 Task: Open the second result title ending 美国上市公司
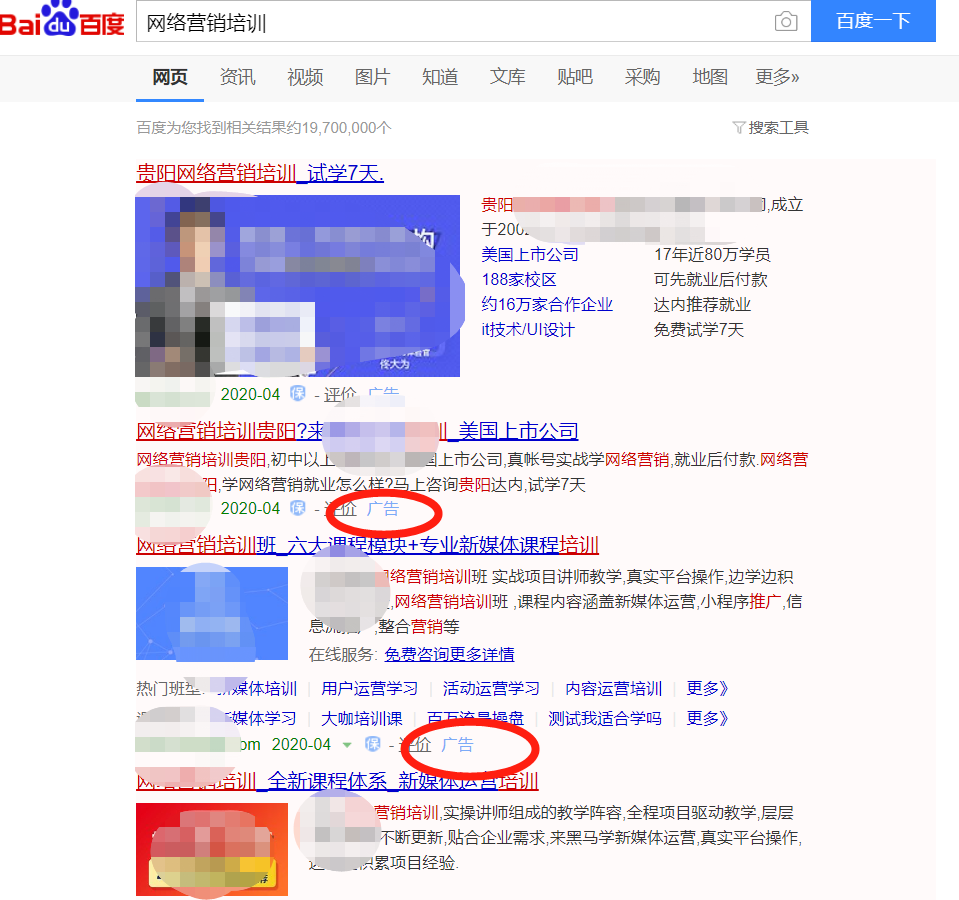pos(357,431)
